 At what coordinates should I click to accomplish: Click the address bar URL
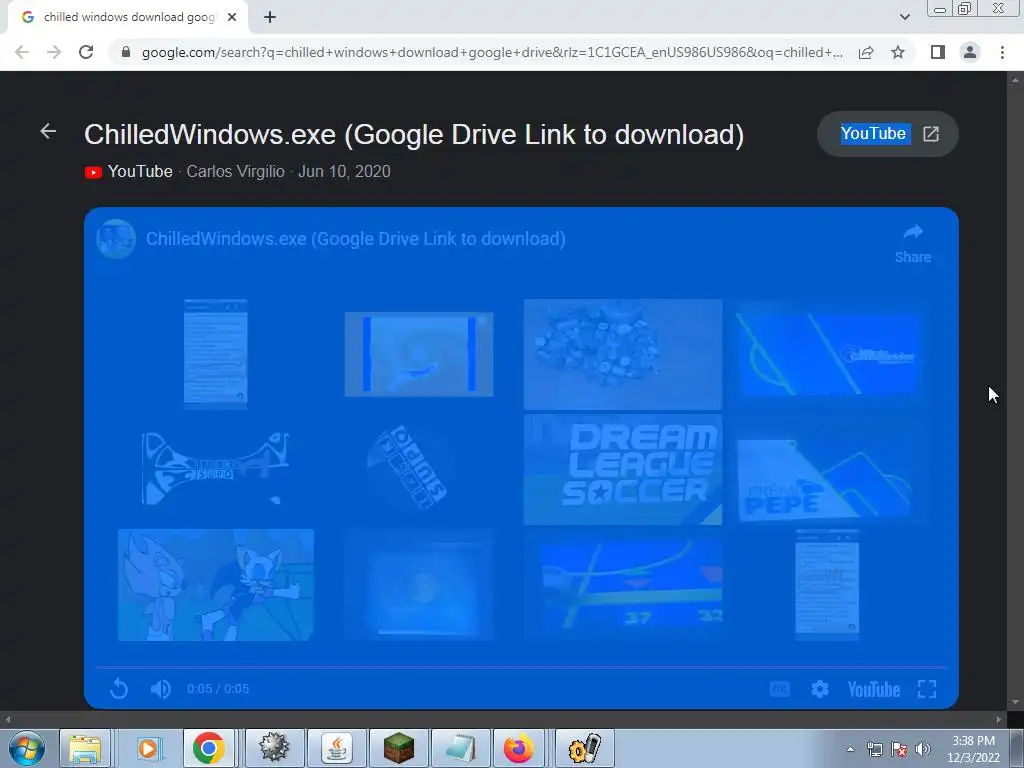click(492, 52)
